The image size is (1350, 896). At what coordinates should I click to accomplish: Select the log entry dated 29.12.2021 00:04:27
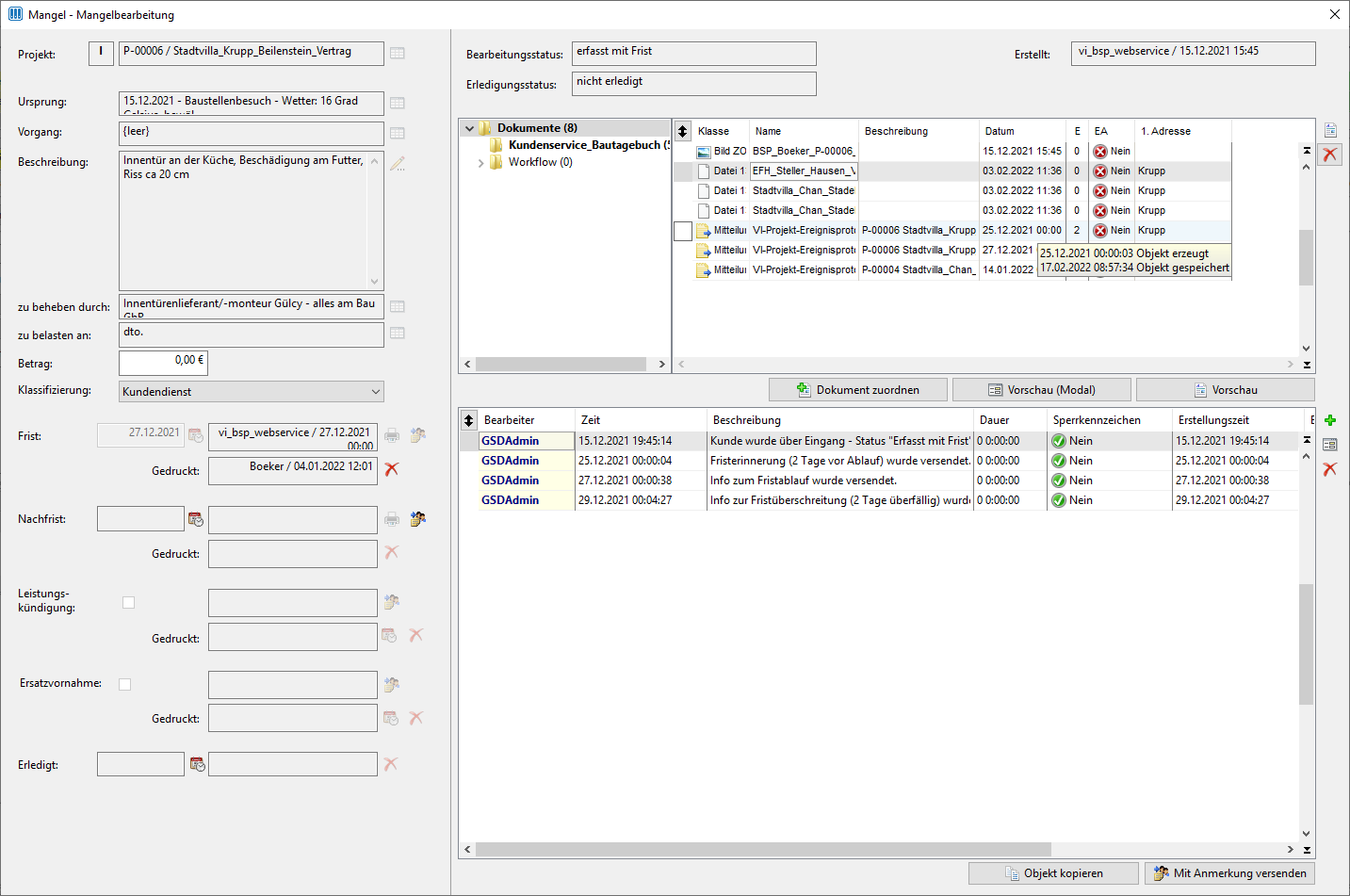point(879,500)
